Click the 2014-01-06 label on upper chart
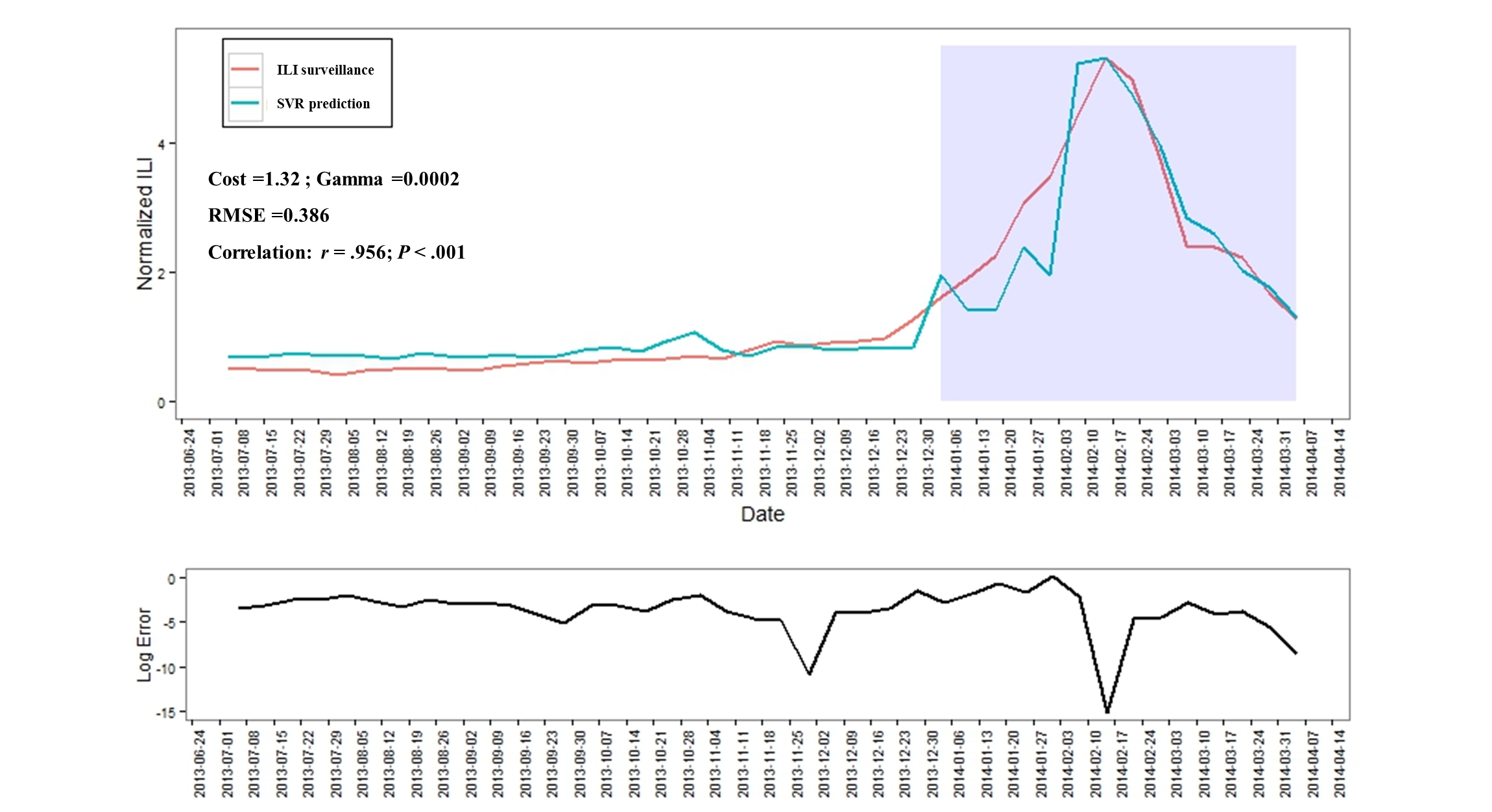Screen dimensions: 1492x812 coord(956,462)
